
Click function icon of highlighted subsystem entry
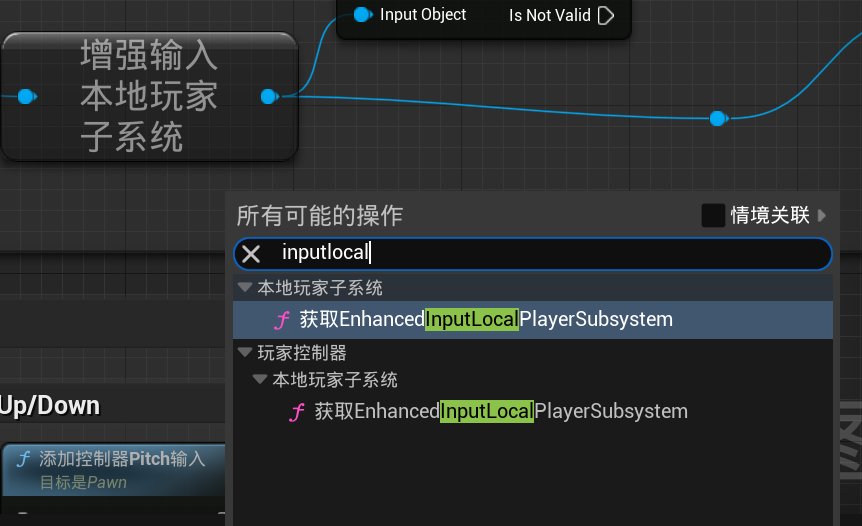pyautogui.click(x=282, y=320)
